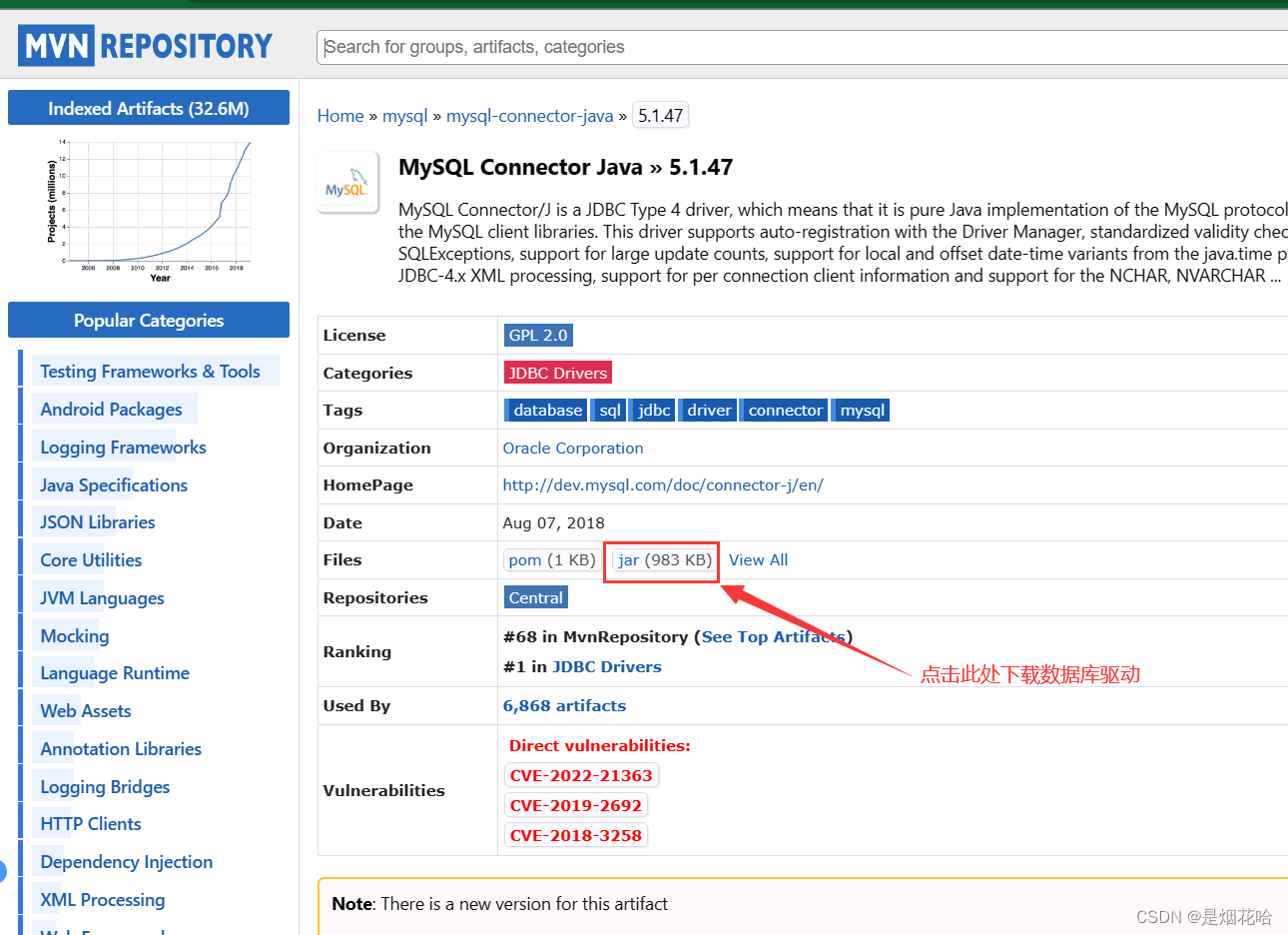Click the Direct vulnerabilities label
This screenshot has width=1288, height=935.
tap(599, 746)
